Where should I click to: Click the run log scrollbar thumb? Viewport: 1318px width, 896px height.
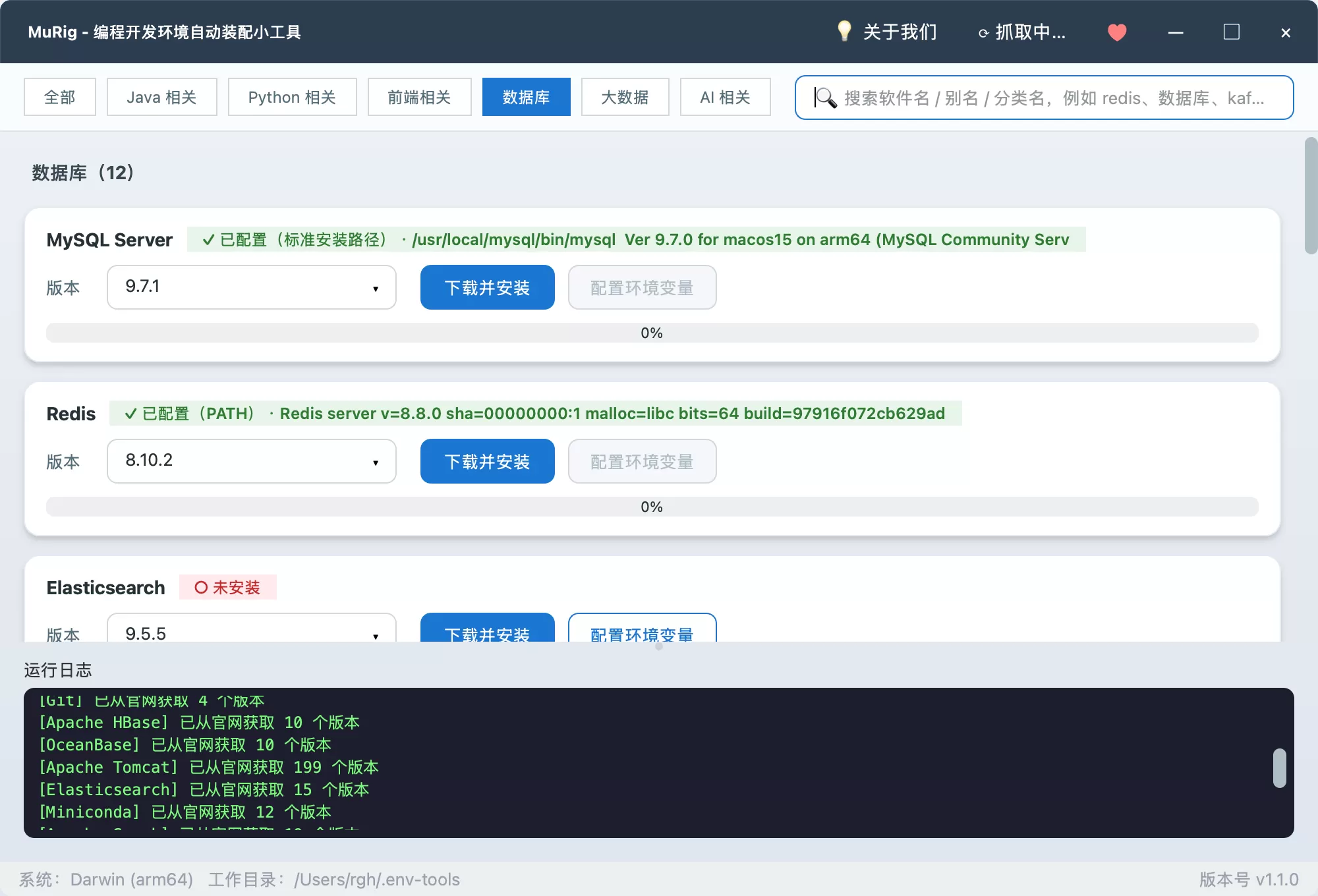click(1280, 768)
